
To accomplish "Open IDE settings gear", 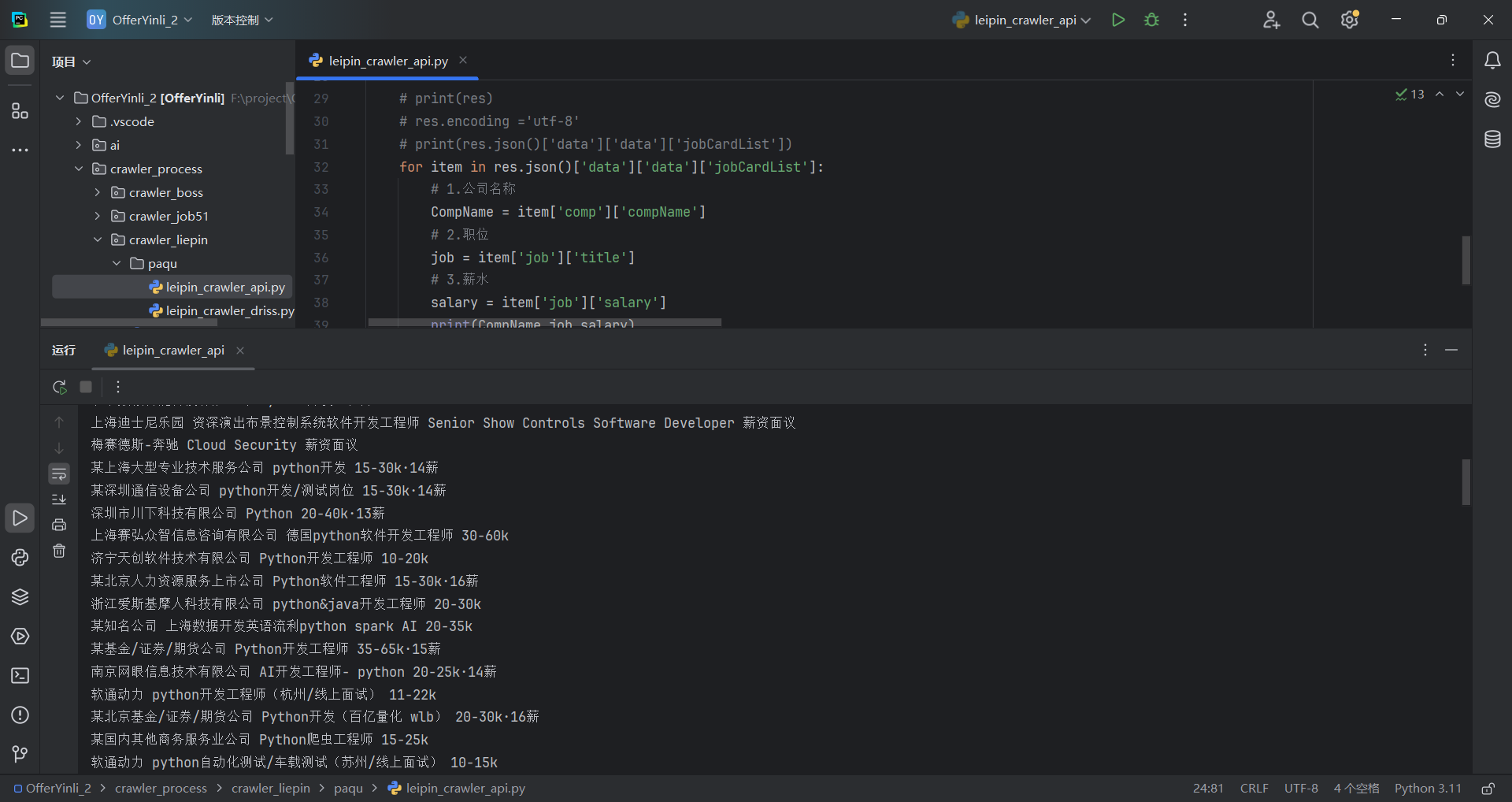I will coord(1350,20).
